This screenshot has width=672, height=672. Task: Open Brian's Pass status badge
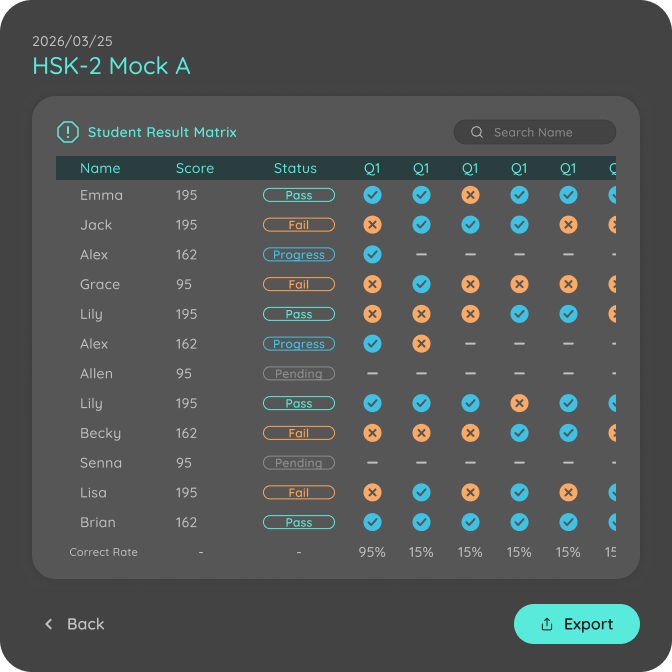pos(299,522)
